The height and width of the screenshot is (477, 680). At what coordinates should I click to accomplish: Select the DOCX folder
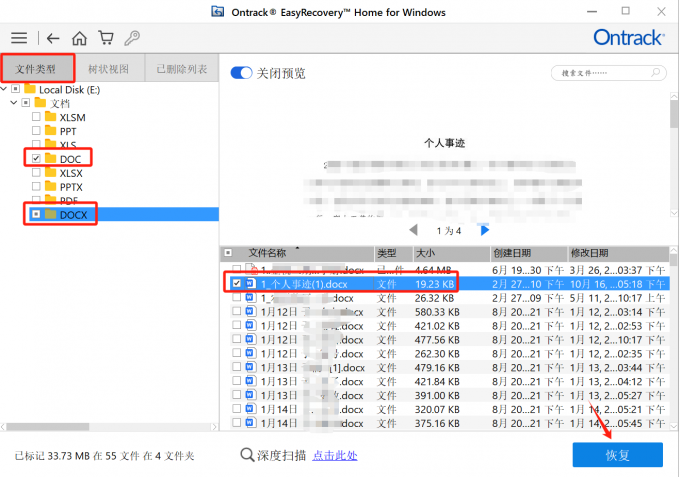73,214
